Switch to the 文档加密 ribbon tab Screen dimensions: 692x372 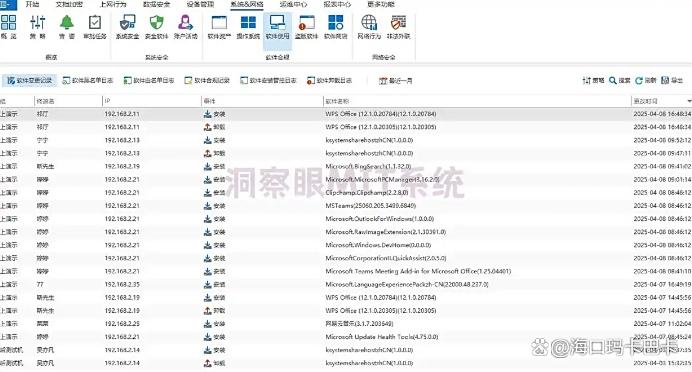pos(69,4)
